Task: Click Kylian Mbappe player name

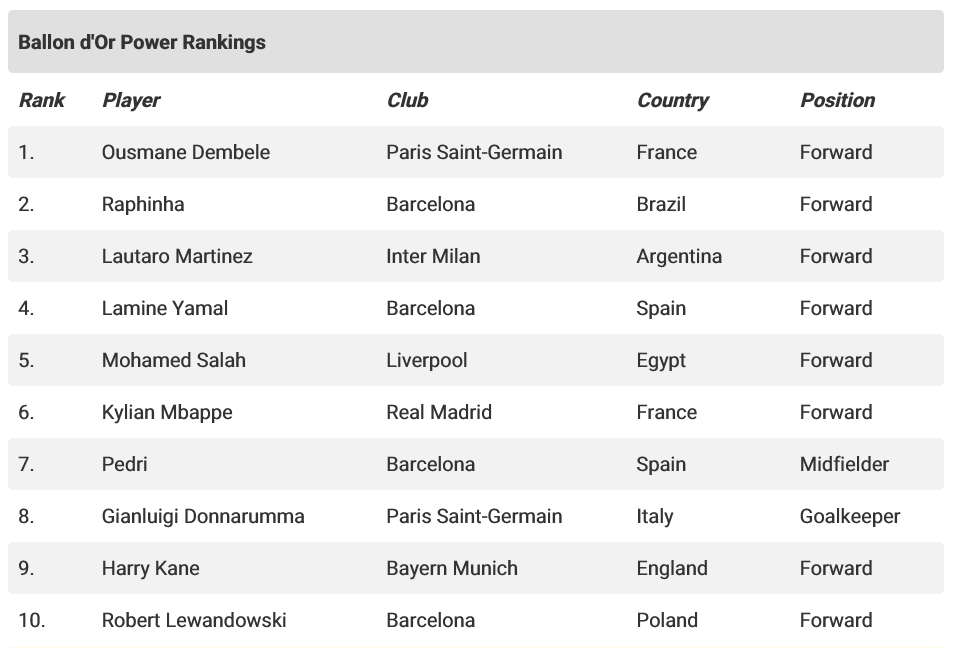Action: 167,412
